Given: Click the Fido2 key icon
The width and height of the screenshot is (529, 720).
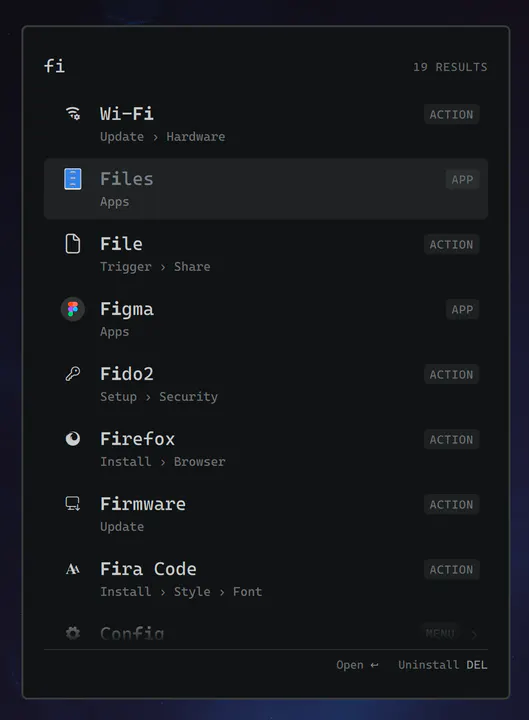Looking at the screenshot, I should tap(73, 374).
